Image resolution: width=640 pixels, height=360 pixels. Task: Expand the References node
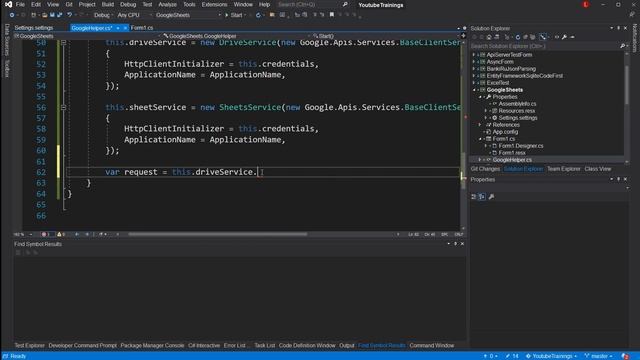point(480,125)
